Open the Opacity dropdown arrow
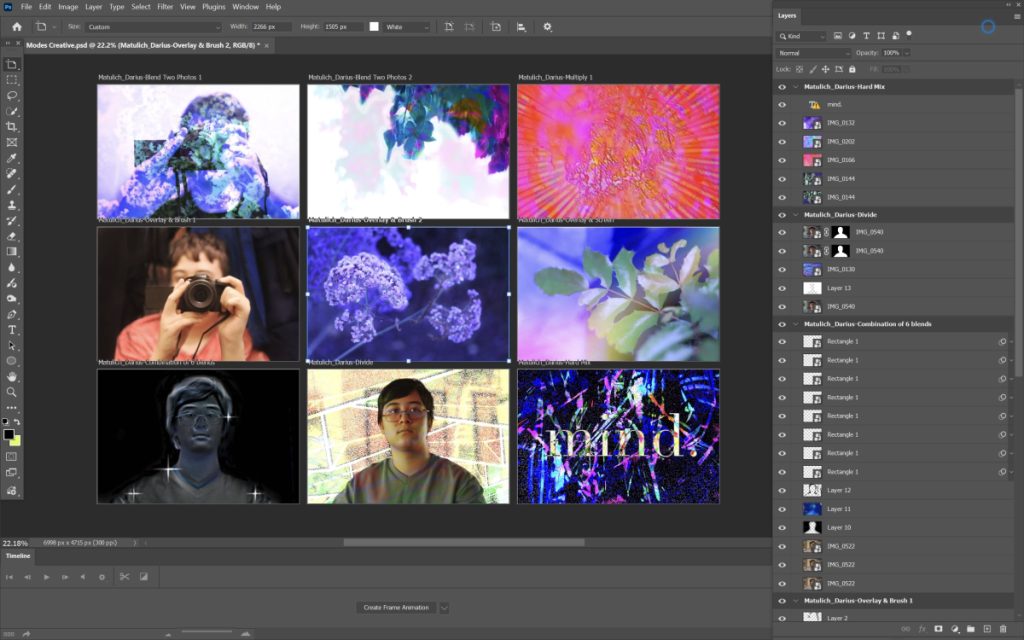Screen dimensions: 1024x640 [x=906, y=53]
